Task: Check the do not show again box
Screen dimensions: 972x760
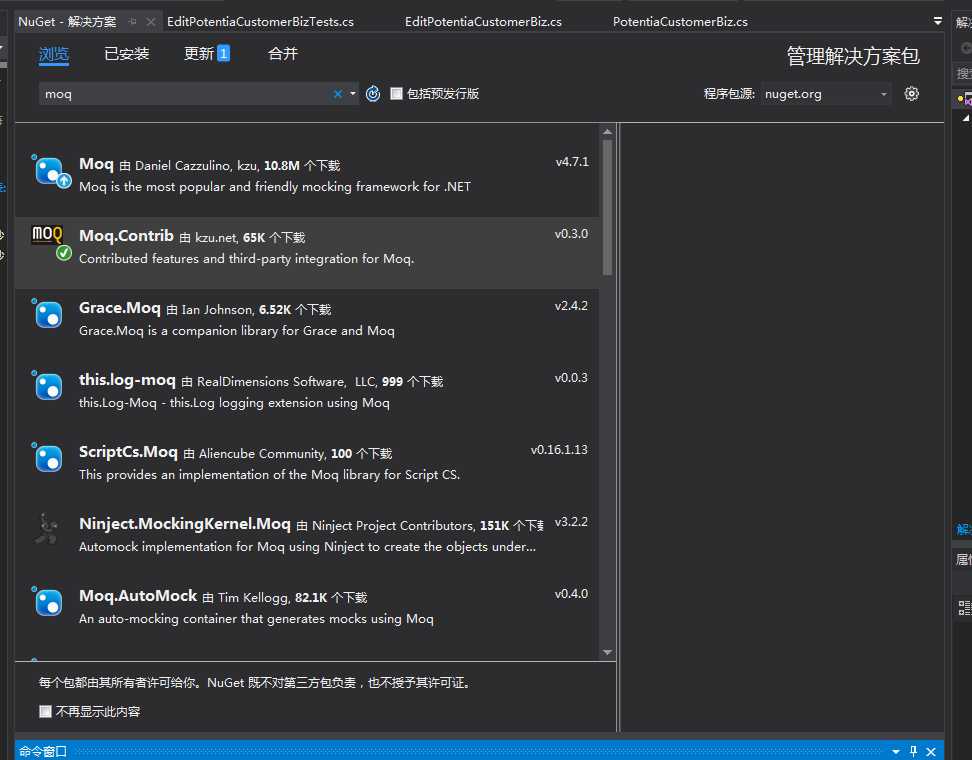Action: 45,711
